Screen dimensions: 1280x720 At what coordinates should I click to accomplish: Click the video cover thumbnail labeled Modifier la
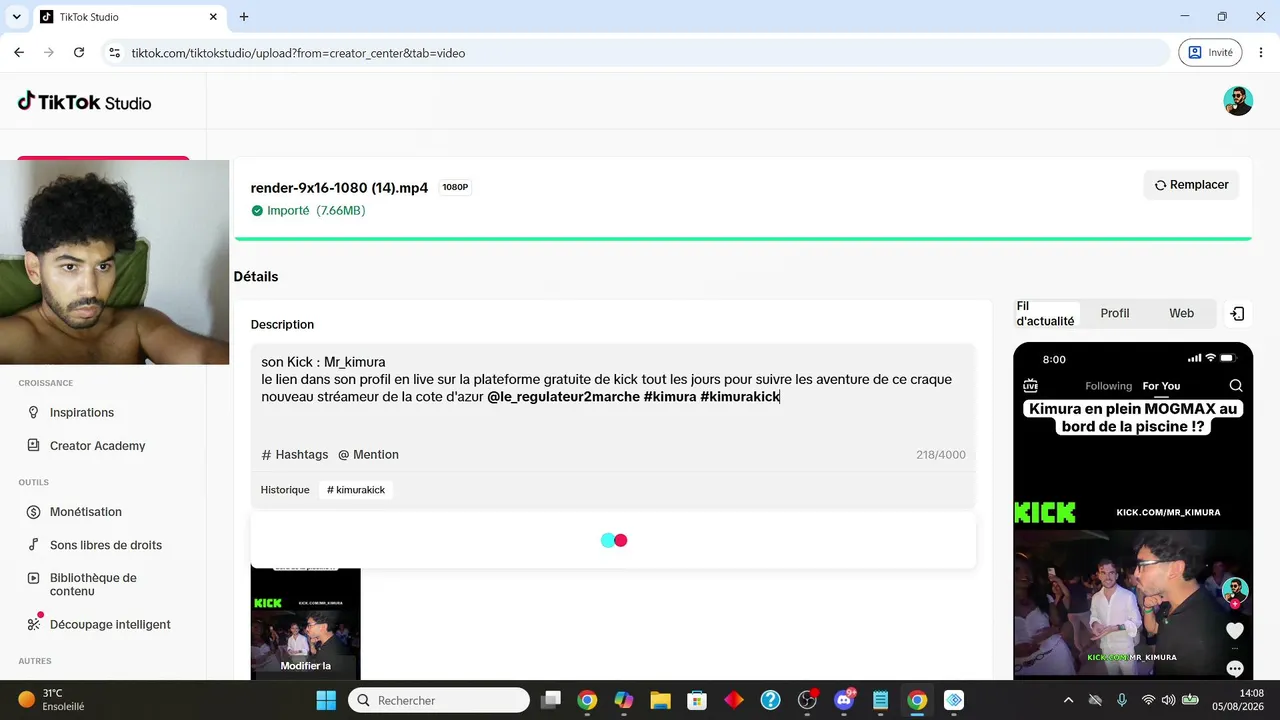(x=306, y=624)
